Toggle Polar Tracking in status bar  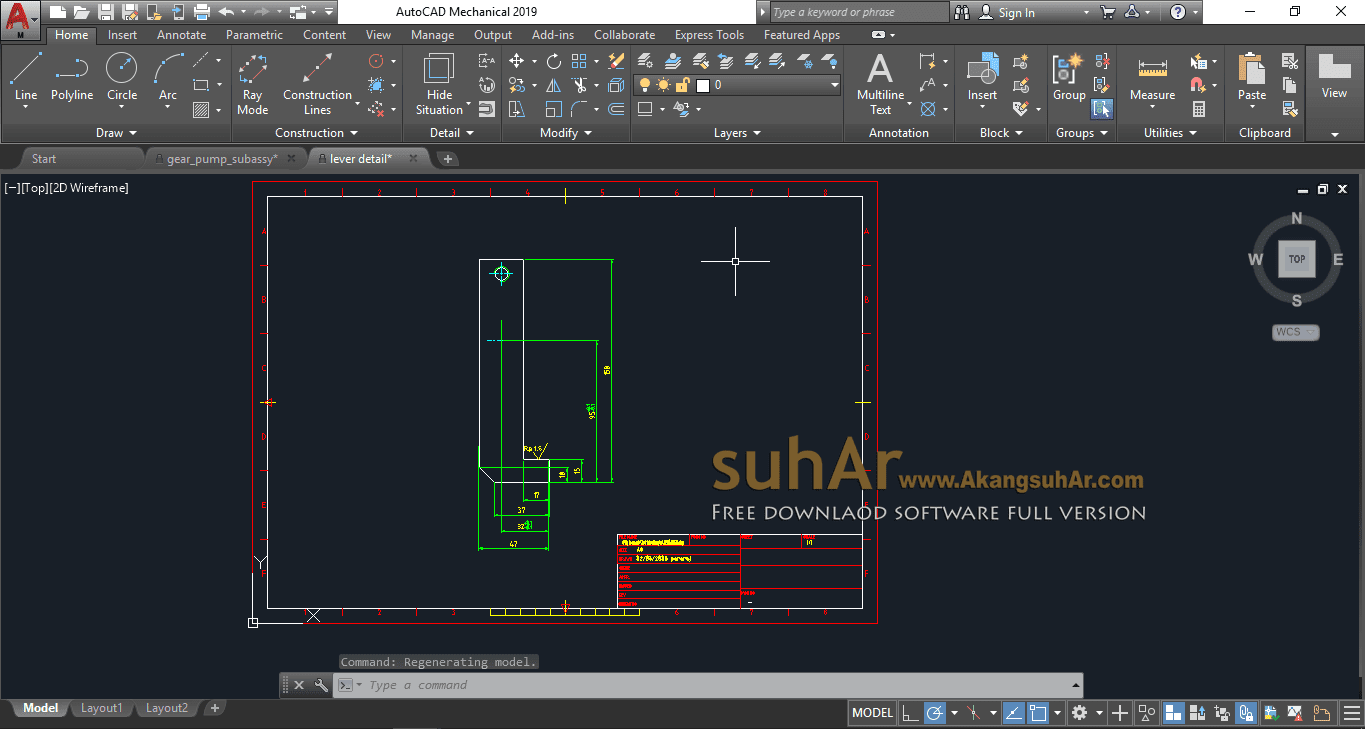click(x=935, y=713)
